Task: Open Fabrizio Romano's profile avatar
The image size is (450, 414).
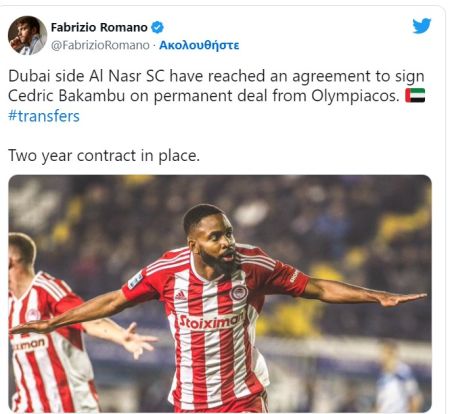Action: pyautogui.click(x=27, y=35)
